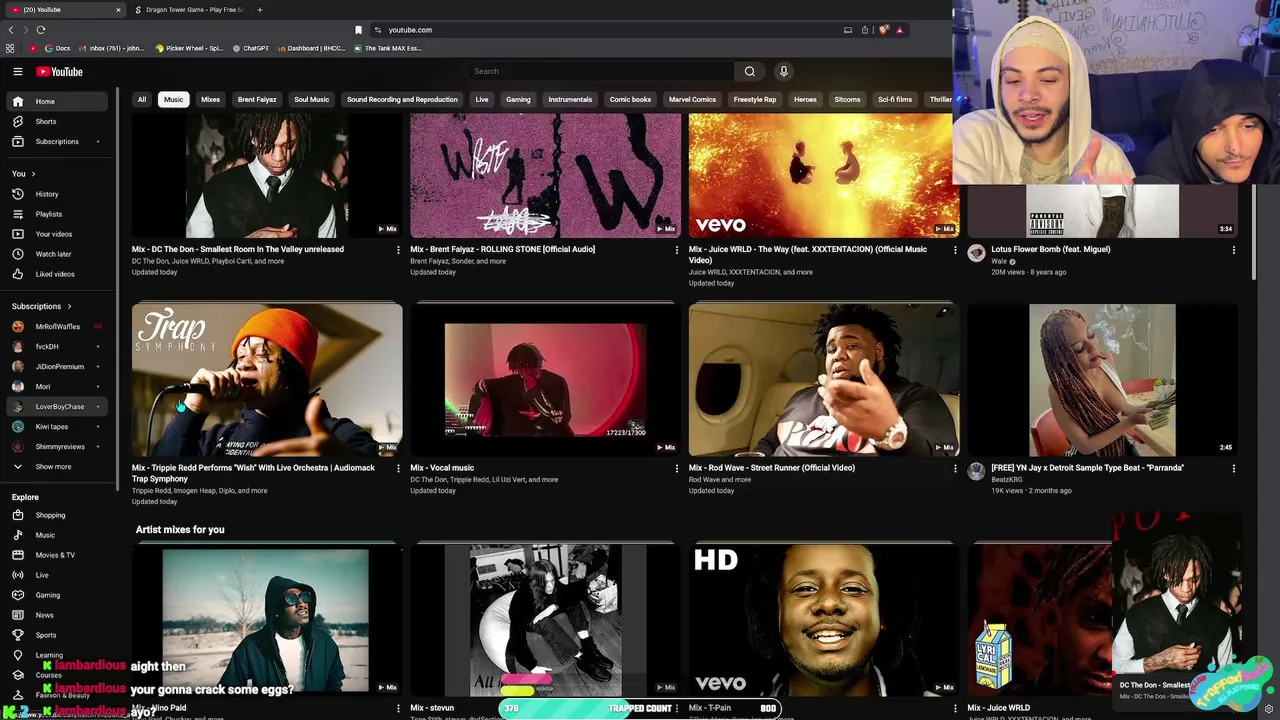Expand subscriptions with Show more
The height and width of the screenshot is (720, 1280).
pyautogui.click(x=57, y=466)
